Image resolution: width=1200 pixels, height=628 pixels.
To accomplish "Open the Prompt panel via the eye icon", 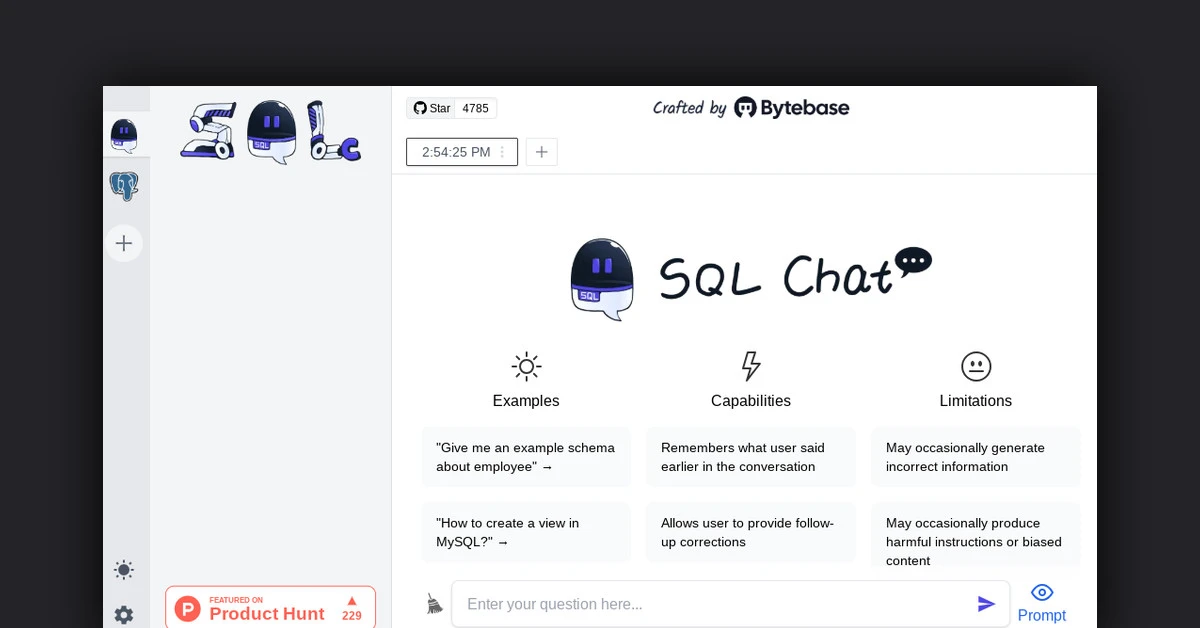I will 1042,592.
